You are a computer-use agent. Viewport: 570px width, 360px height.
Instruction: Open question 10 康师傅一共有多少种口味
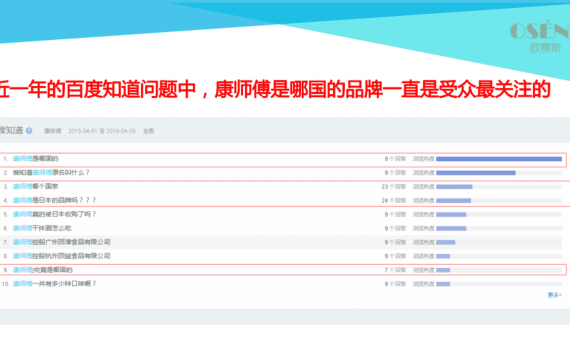55,283
